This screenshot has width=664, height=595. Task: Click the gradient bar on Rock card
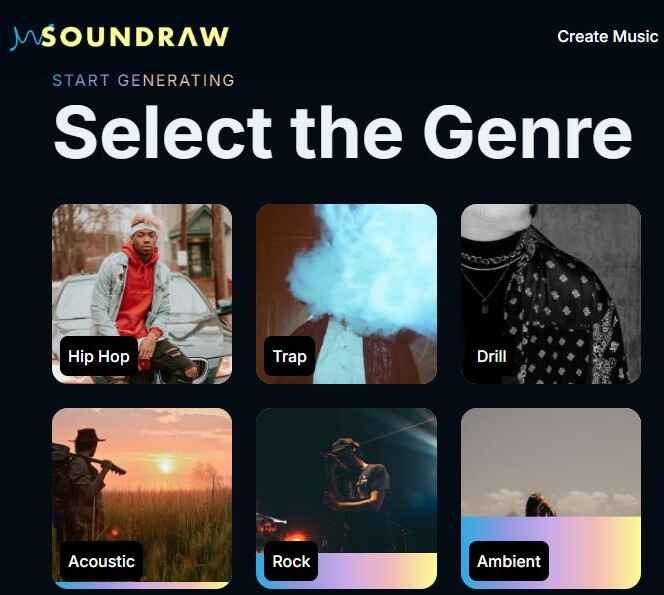[377, 570]
